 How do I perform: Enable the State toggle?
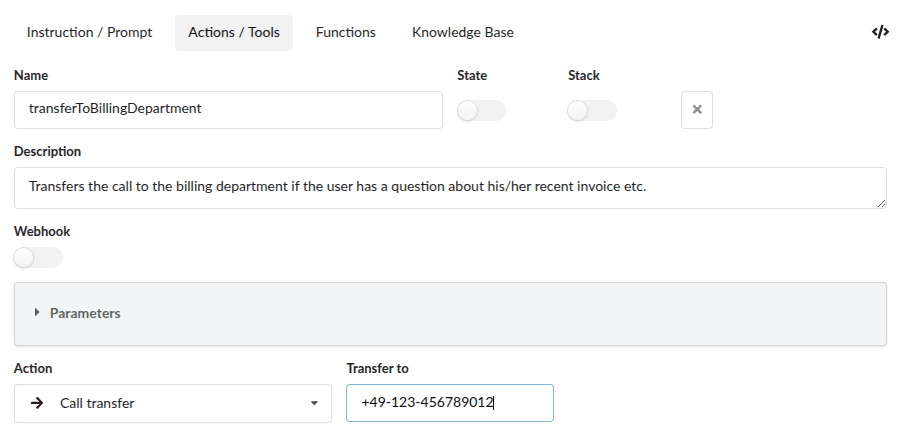[481, 111]
